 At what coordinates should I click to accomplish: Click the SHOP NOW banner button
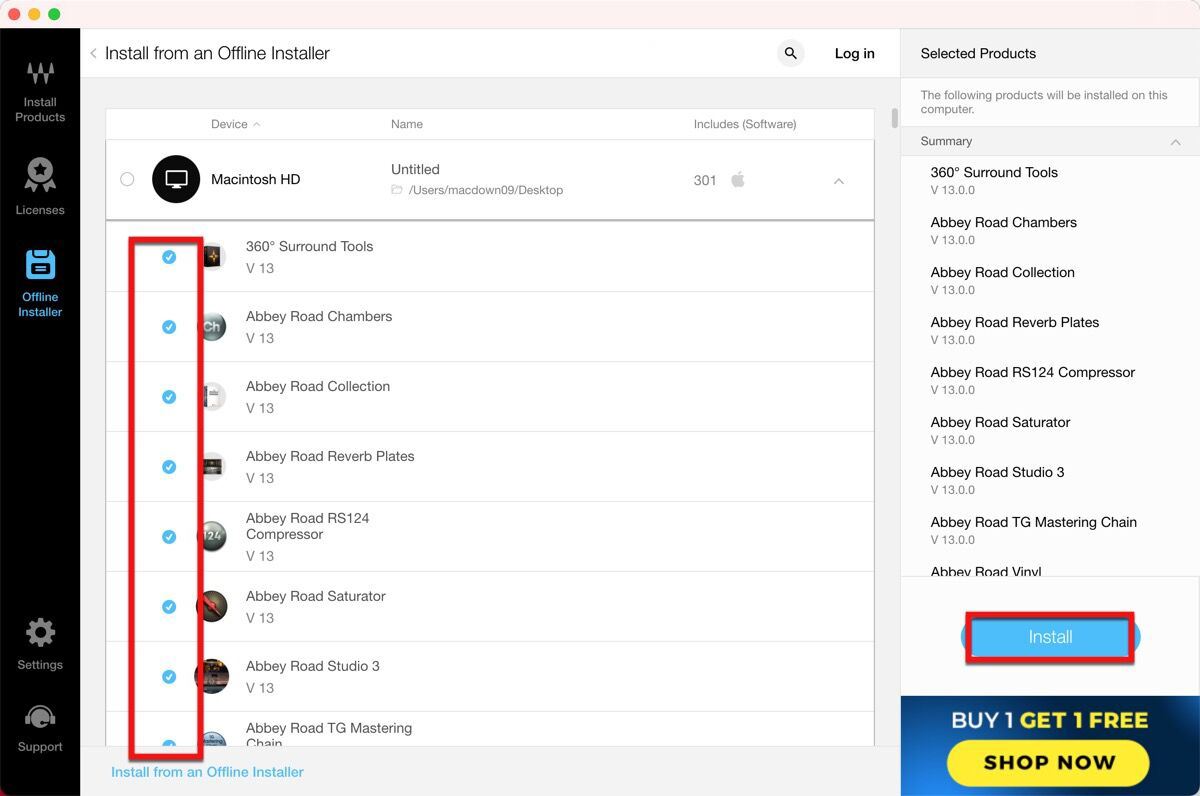[1049, 762]
